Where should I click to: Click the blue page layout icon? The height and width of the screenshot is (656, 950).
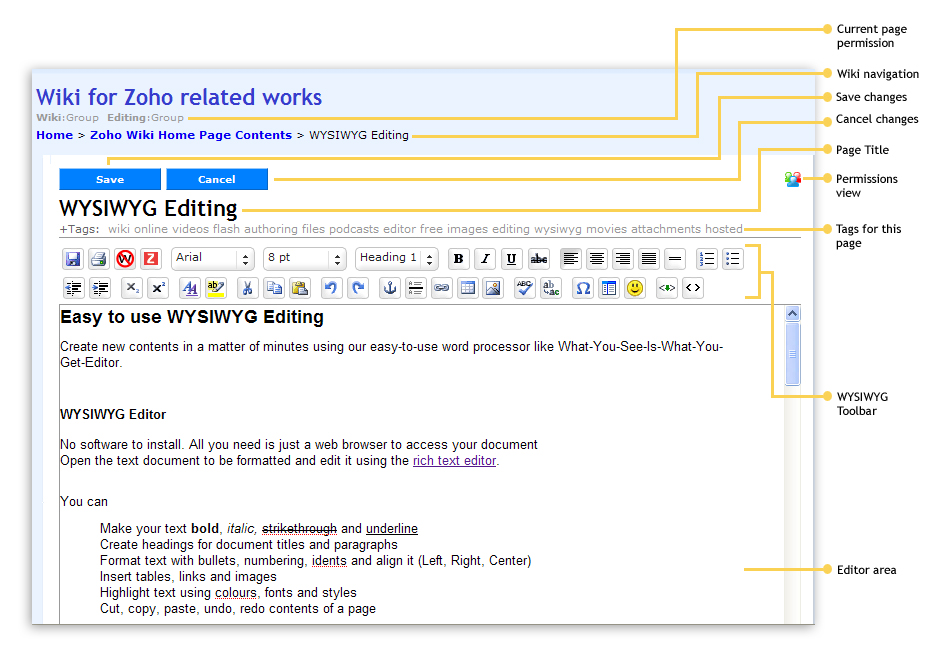pyautogui.click(x=609, y=288)
